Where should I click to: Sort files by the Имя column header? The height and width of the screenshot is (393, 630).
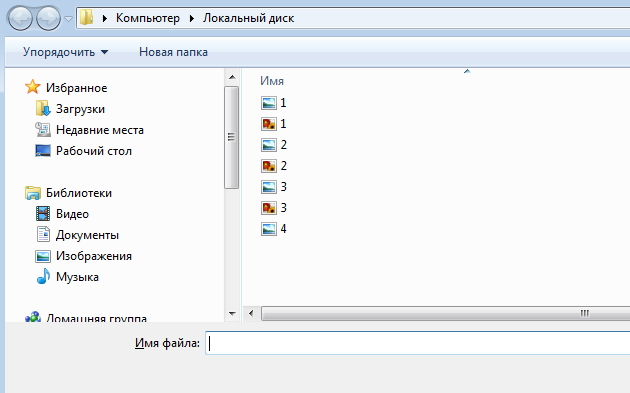click(272, 81)
